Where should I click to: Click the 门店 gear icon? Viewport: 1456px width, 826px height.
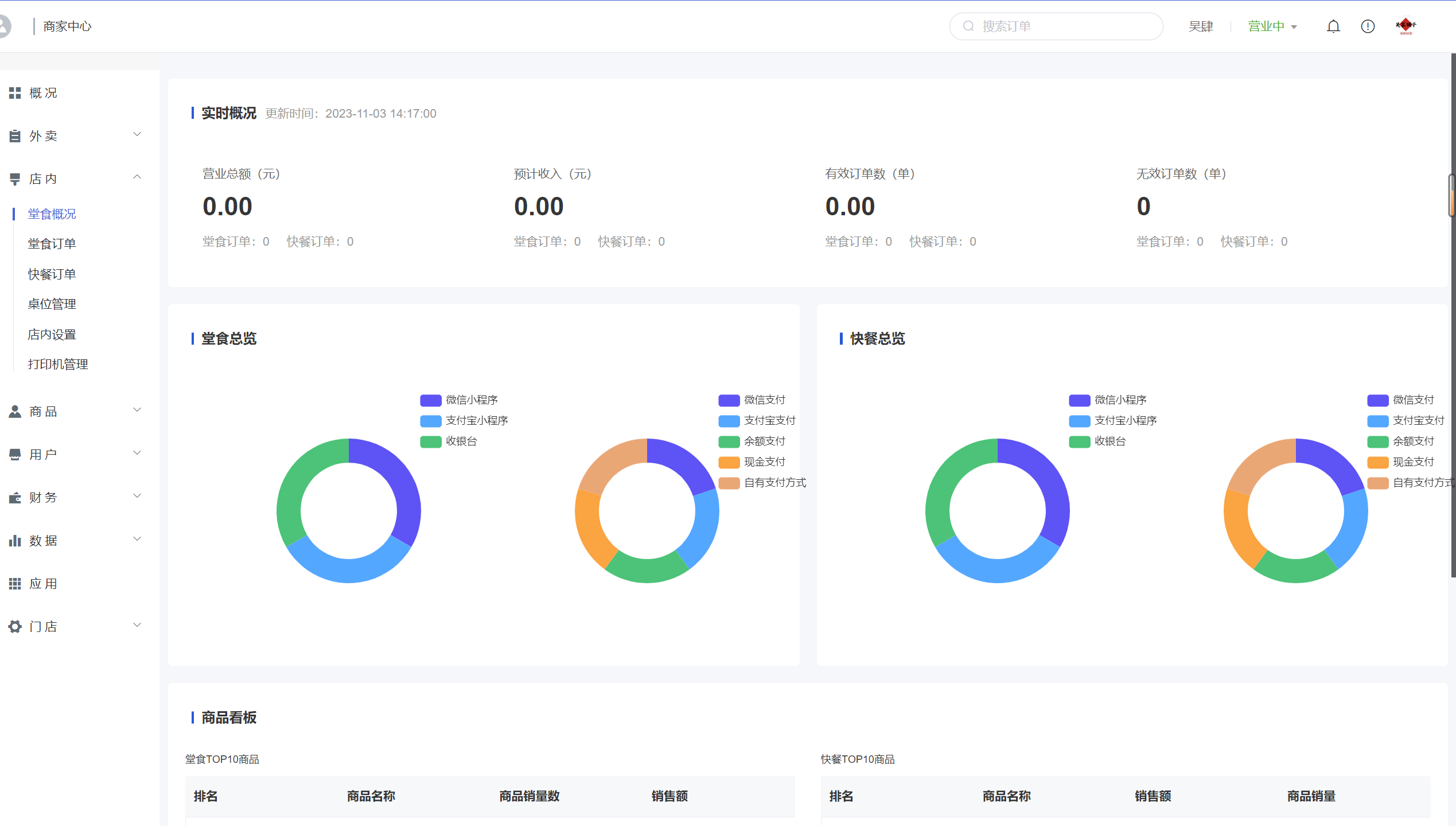pos(15,627)
